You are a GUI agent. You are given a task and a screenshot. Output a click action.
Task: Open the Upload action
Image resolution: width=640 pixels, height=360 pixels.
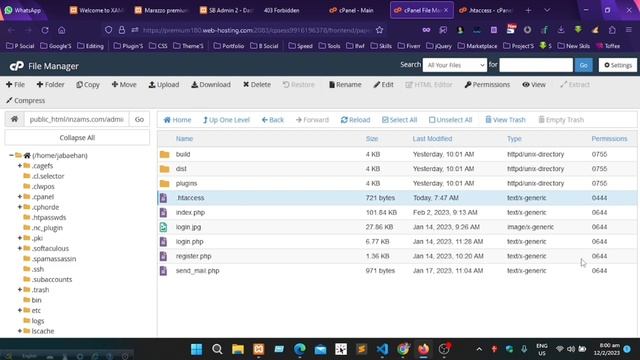click(x=164, y=84)
